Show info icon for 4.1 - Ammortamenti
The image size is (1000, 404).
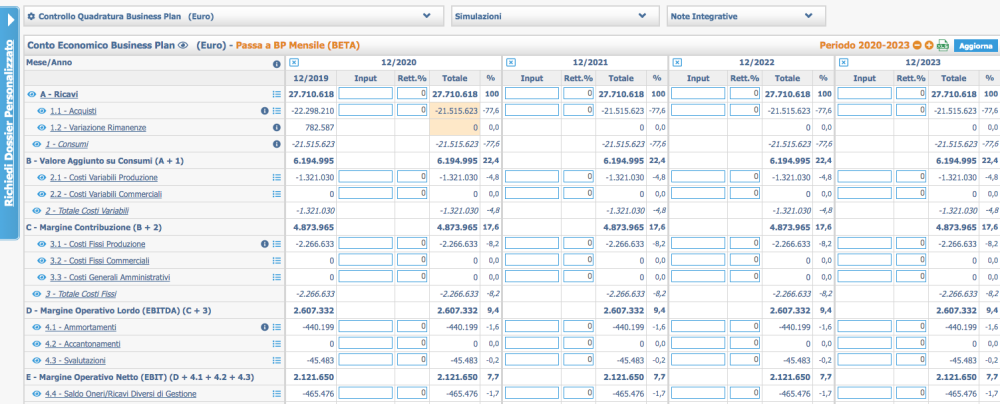pyautogui.click(x=265, y=327)
